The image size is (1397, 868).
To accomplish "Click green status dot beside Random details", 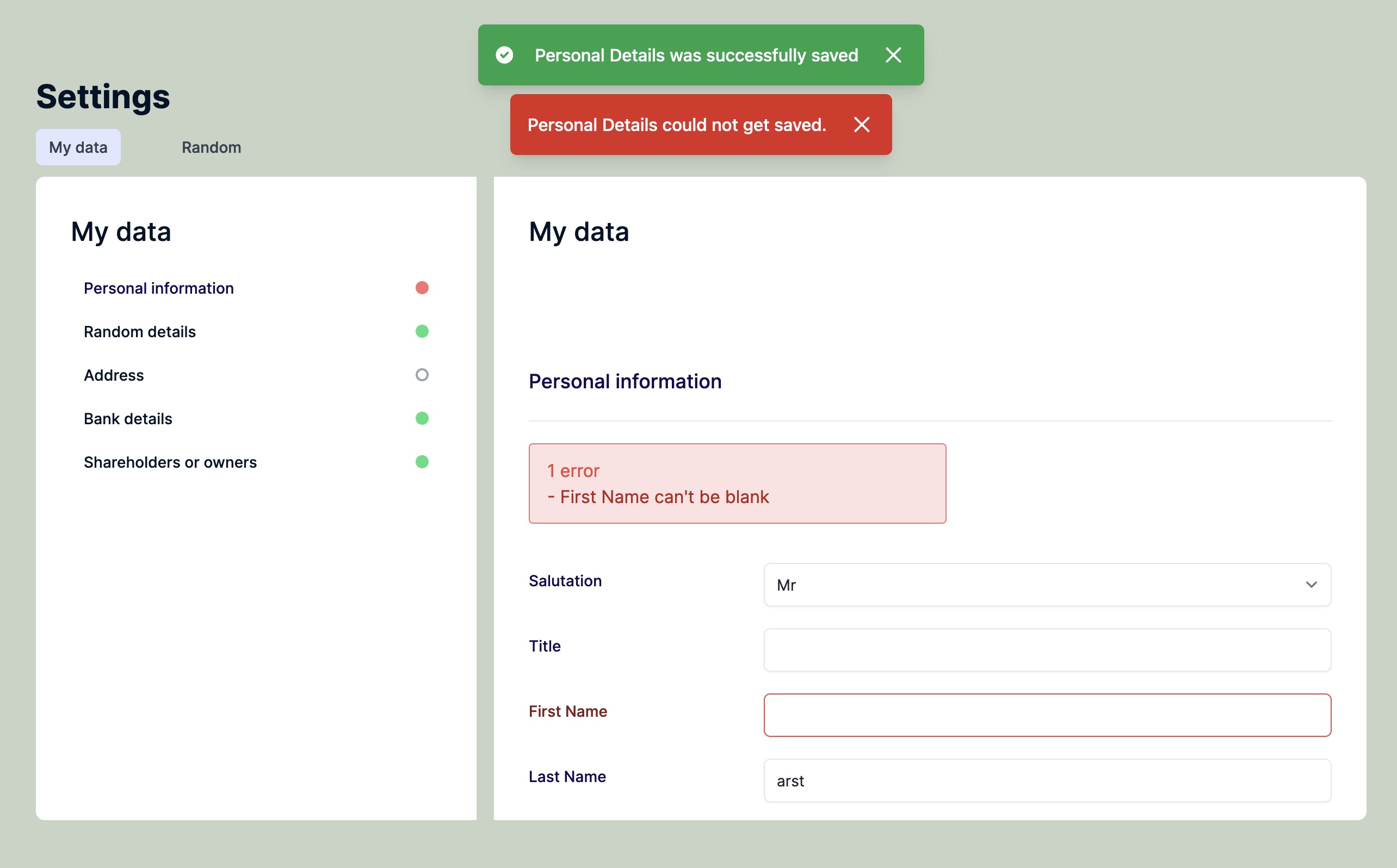I will coord(422,331).
